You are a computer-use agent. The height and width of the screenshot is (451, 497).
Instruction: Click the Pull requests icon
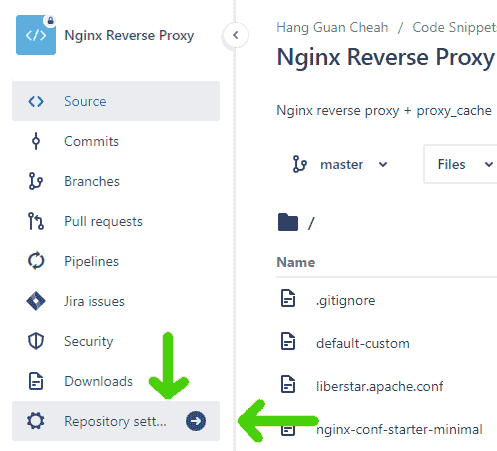click(x=36, y=221)
